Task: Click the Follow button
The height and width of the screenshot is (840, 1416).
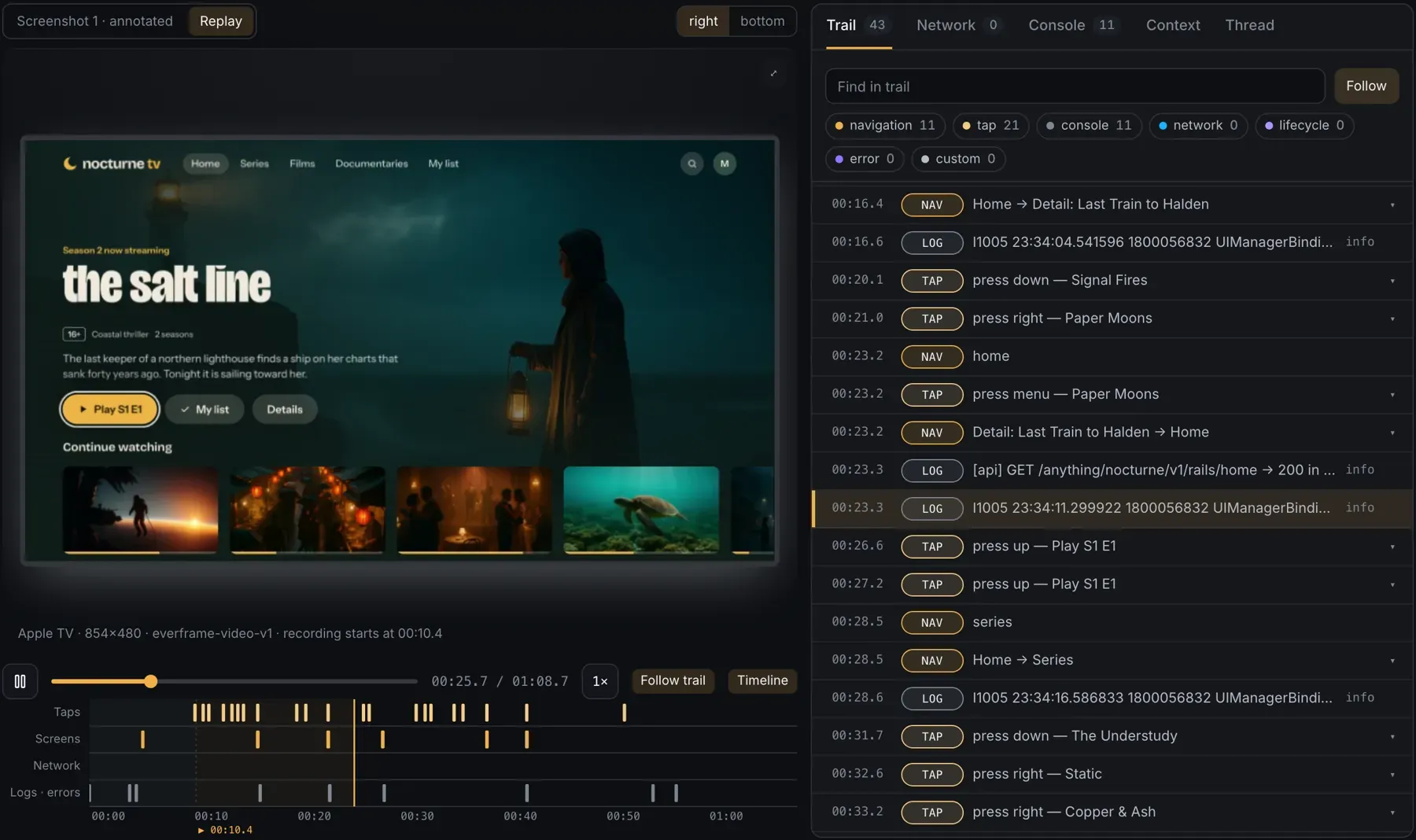Action: click(1366, 86)
